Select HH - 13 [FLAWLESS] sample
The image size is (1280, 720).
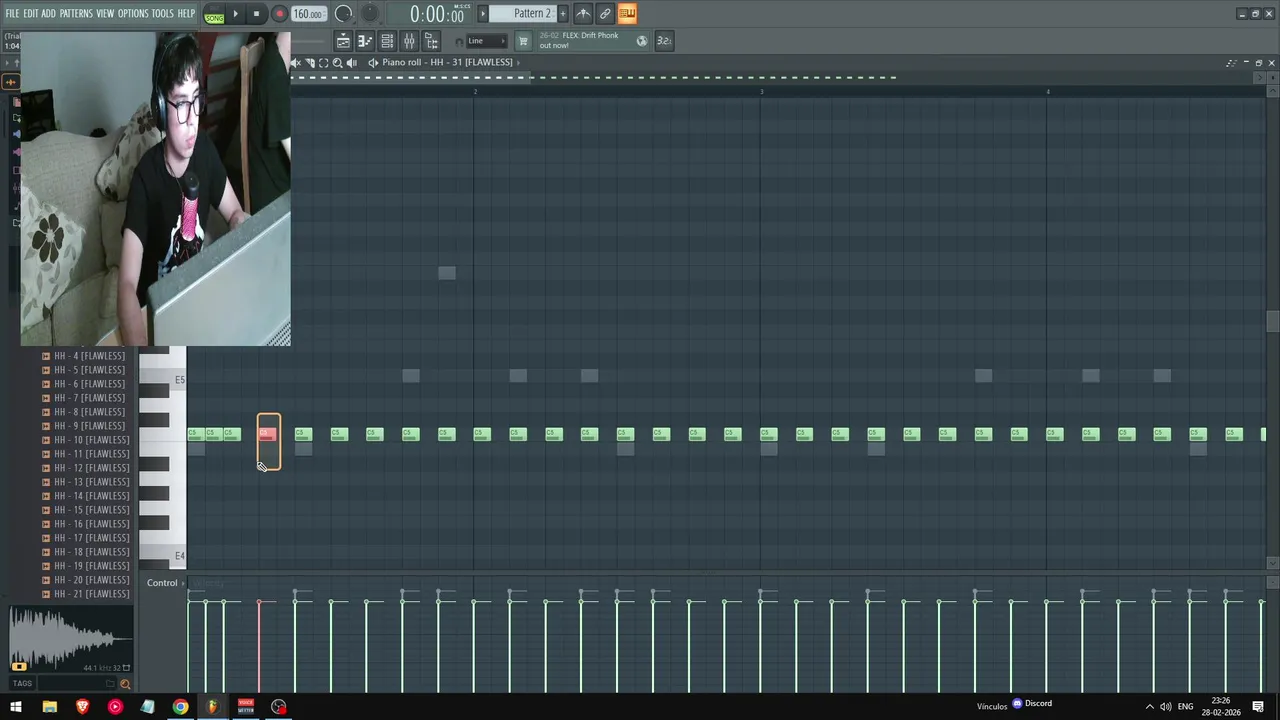(91, 482)
